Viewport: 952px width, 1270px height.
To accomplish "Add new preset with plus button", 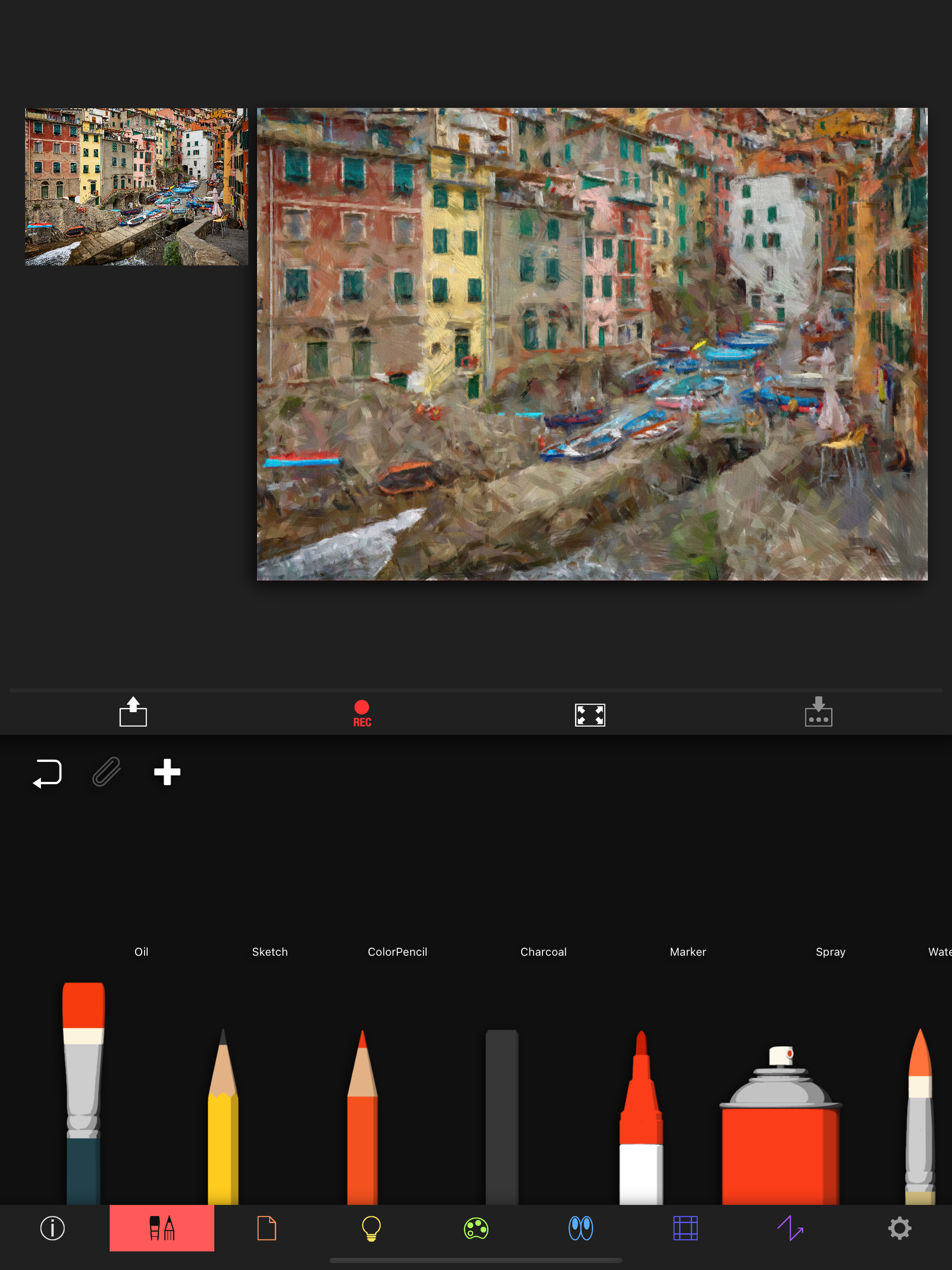I will pos(167,772).
